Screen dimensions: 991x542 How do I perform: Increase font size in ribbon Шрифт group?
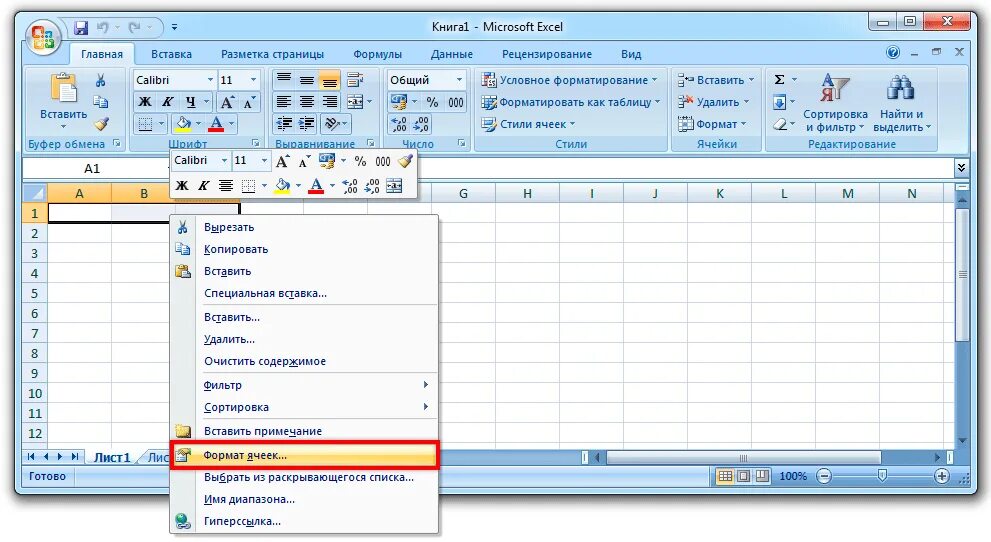227,102
